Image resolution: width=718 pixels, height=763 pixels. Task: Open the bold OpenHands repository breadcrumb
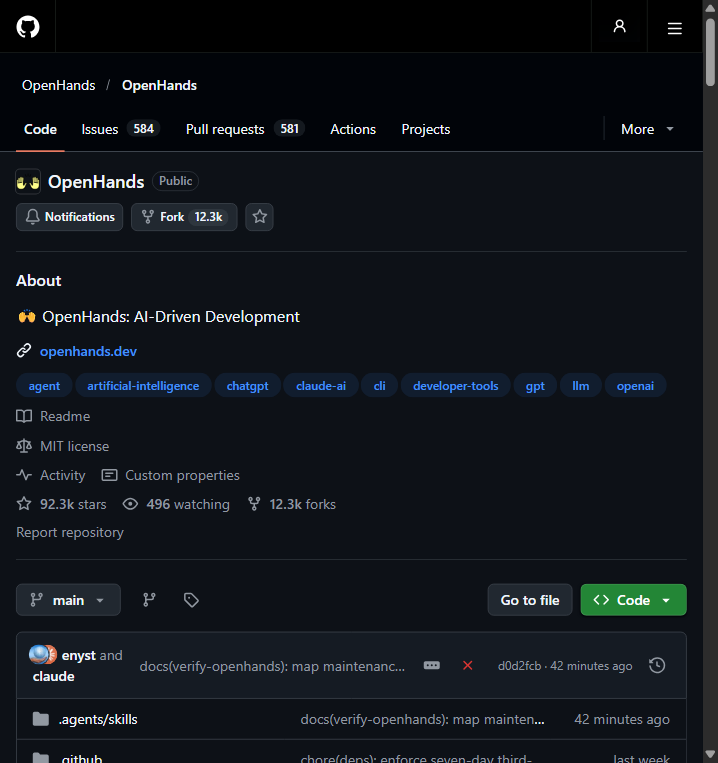(x=160, y=86)
